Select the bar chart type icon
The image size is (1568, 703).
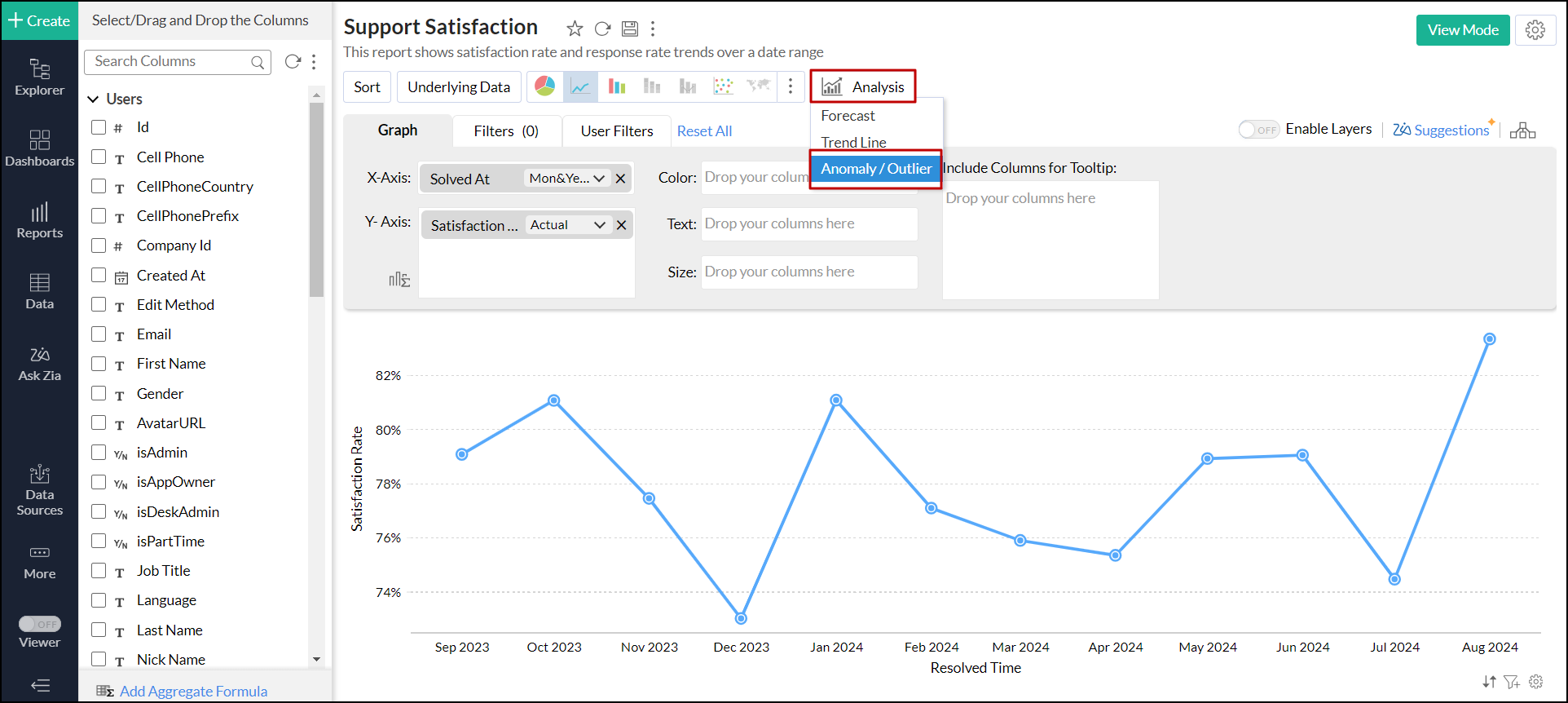(617, 86)
